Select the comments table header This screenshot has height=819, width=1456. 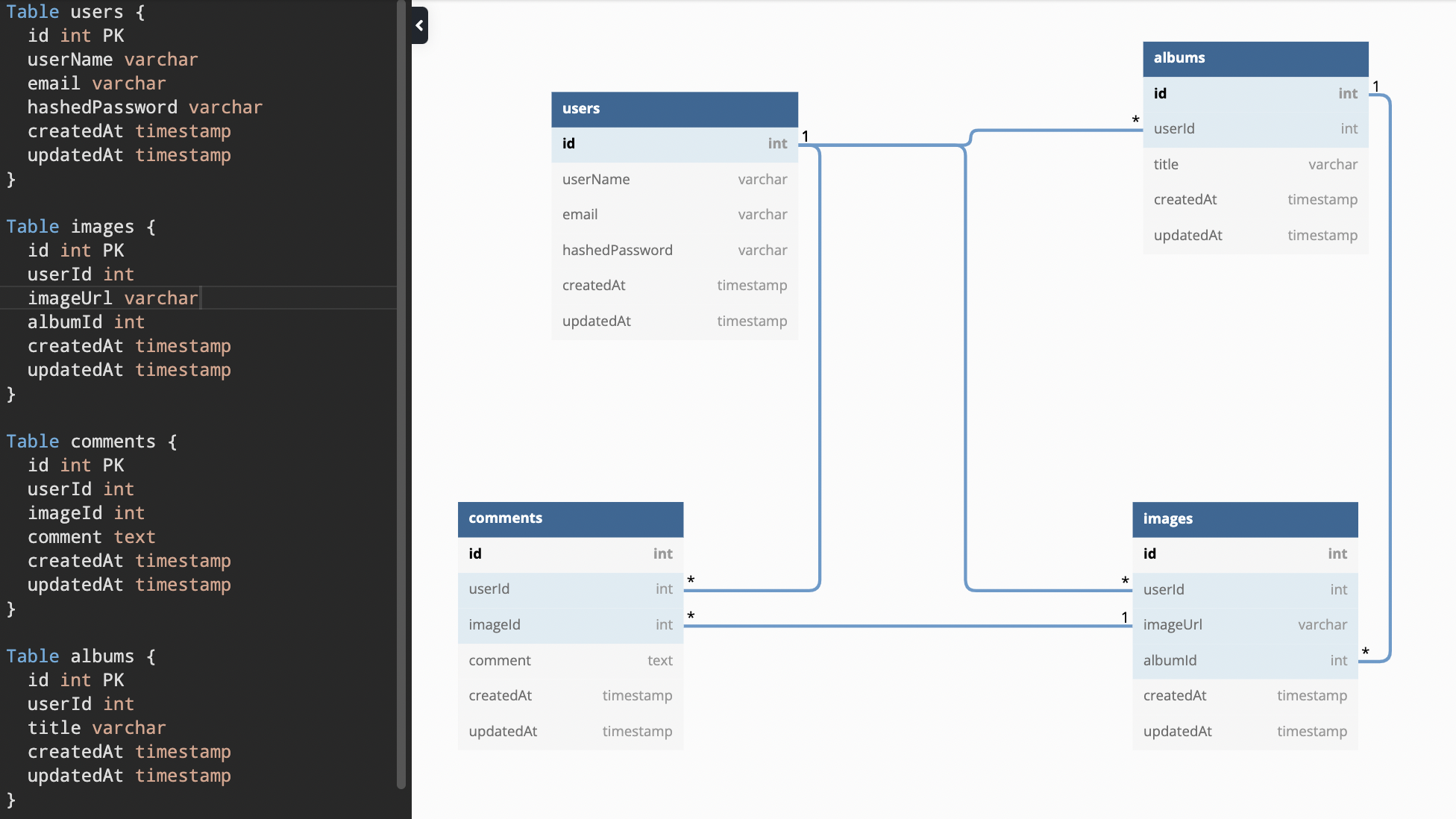click(570, 518)
